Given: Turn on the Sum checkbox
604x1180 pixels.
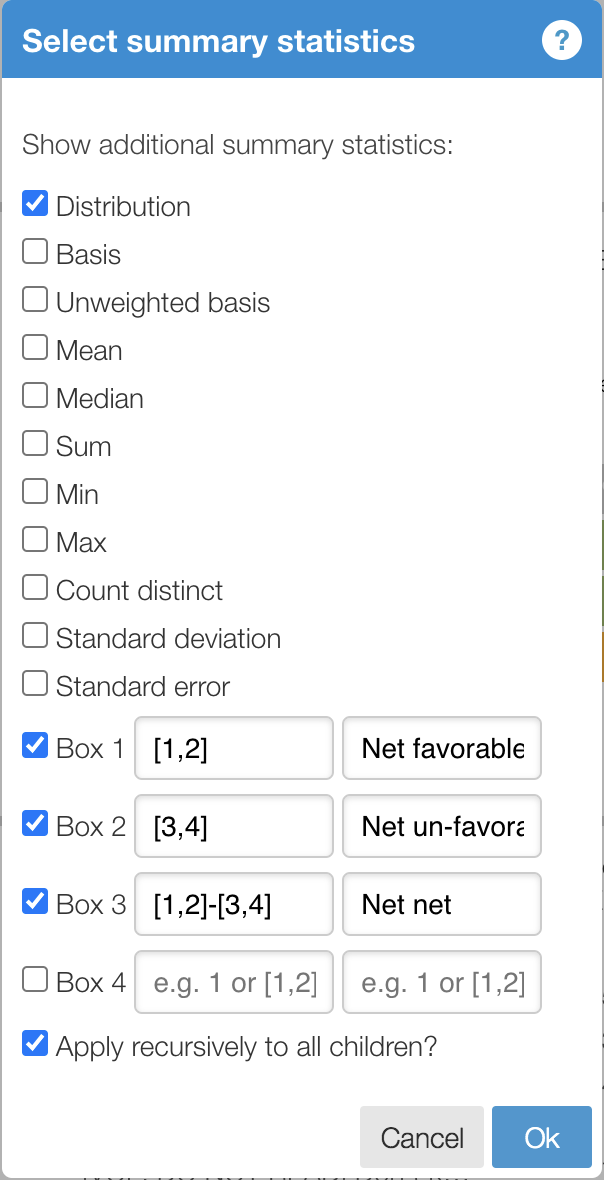Looking at the screenshot, I should tap(35, 445).
